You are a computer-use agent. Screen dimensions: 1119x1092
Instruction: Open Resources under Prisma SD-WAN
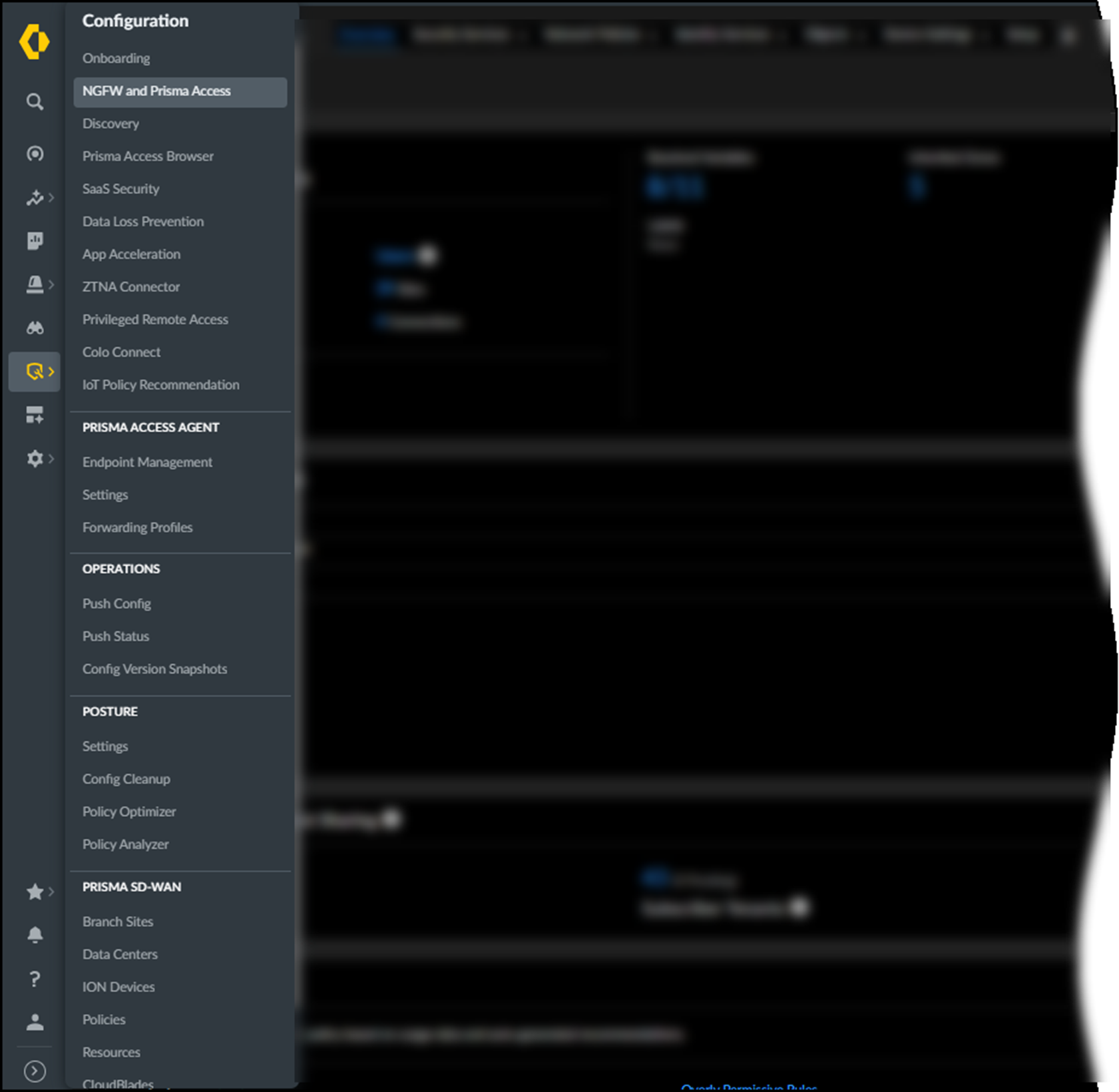tap(111, 1052)
